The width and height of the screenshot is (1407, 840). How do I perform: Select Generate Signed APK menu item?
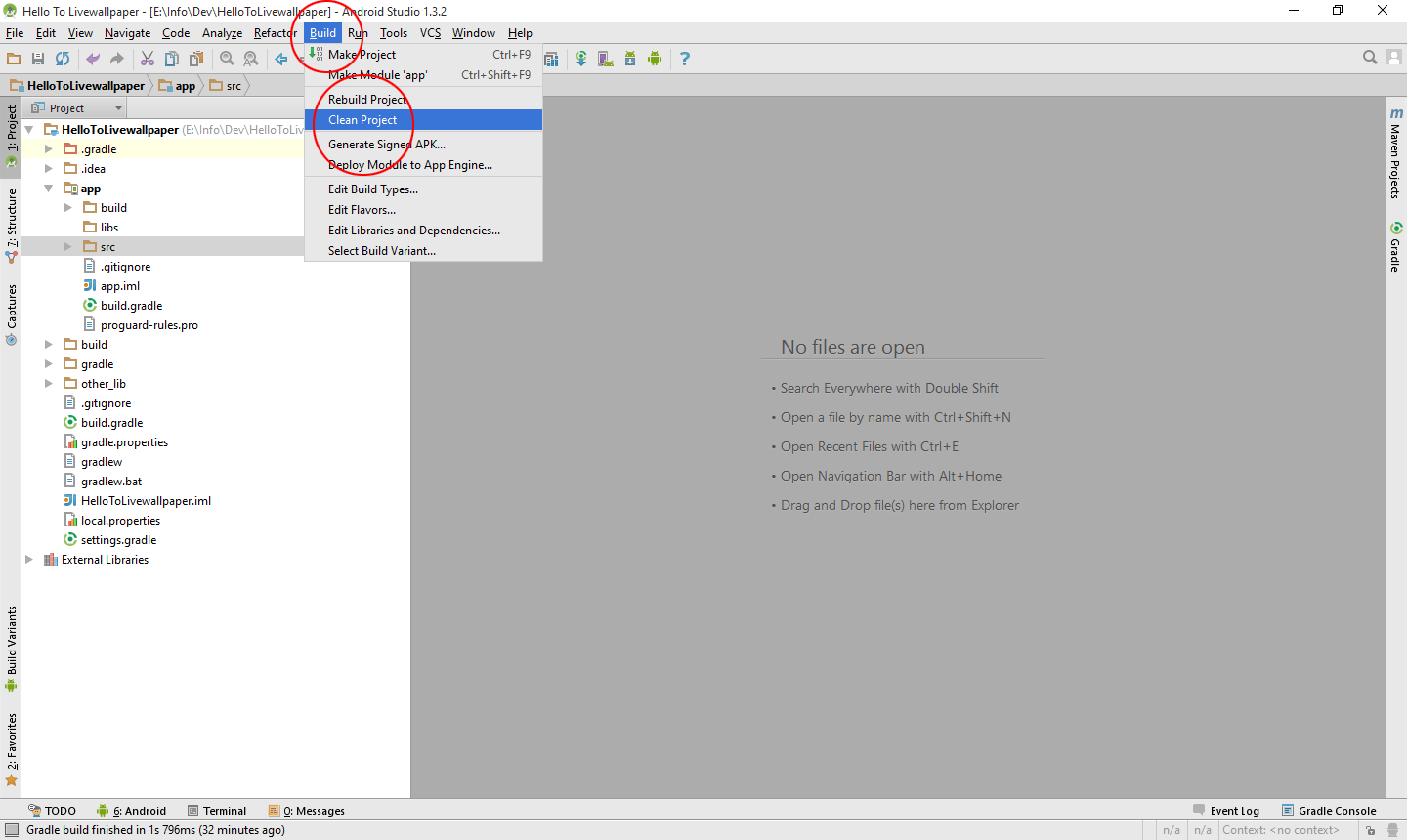coord(423,145)
